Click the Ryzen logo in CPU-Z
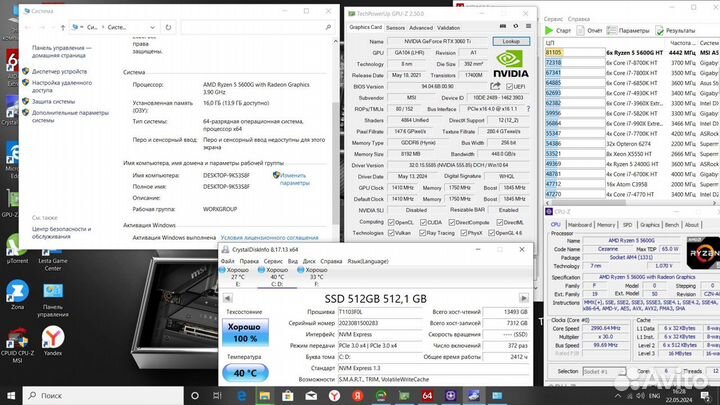720x405 pixels. pos(703,253)
